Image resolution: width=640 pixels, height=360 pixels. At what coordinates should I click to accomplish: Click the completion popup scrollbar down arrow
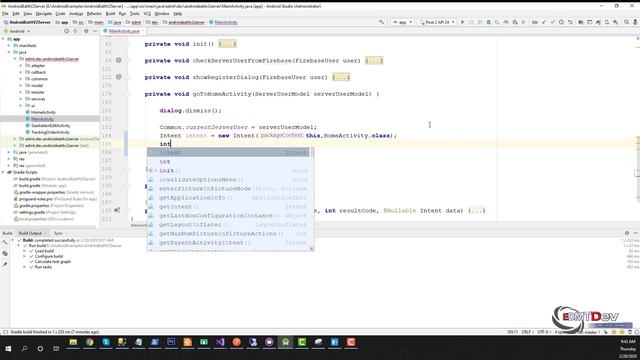pyautogui.click(x=312, y=248)
